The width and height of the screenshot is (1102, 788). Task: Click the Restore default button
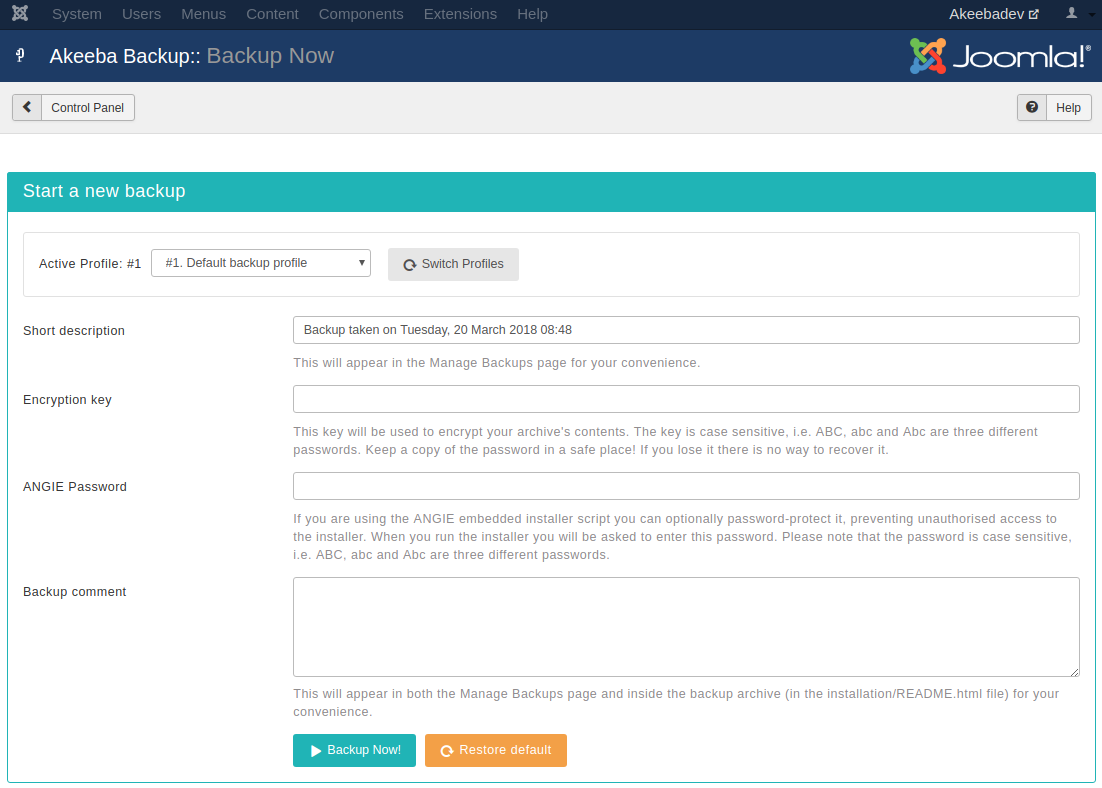pyautogui.click(x=495, y=750)
